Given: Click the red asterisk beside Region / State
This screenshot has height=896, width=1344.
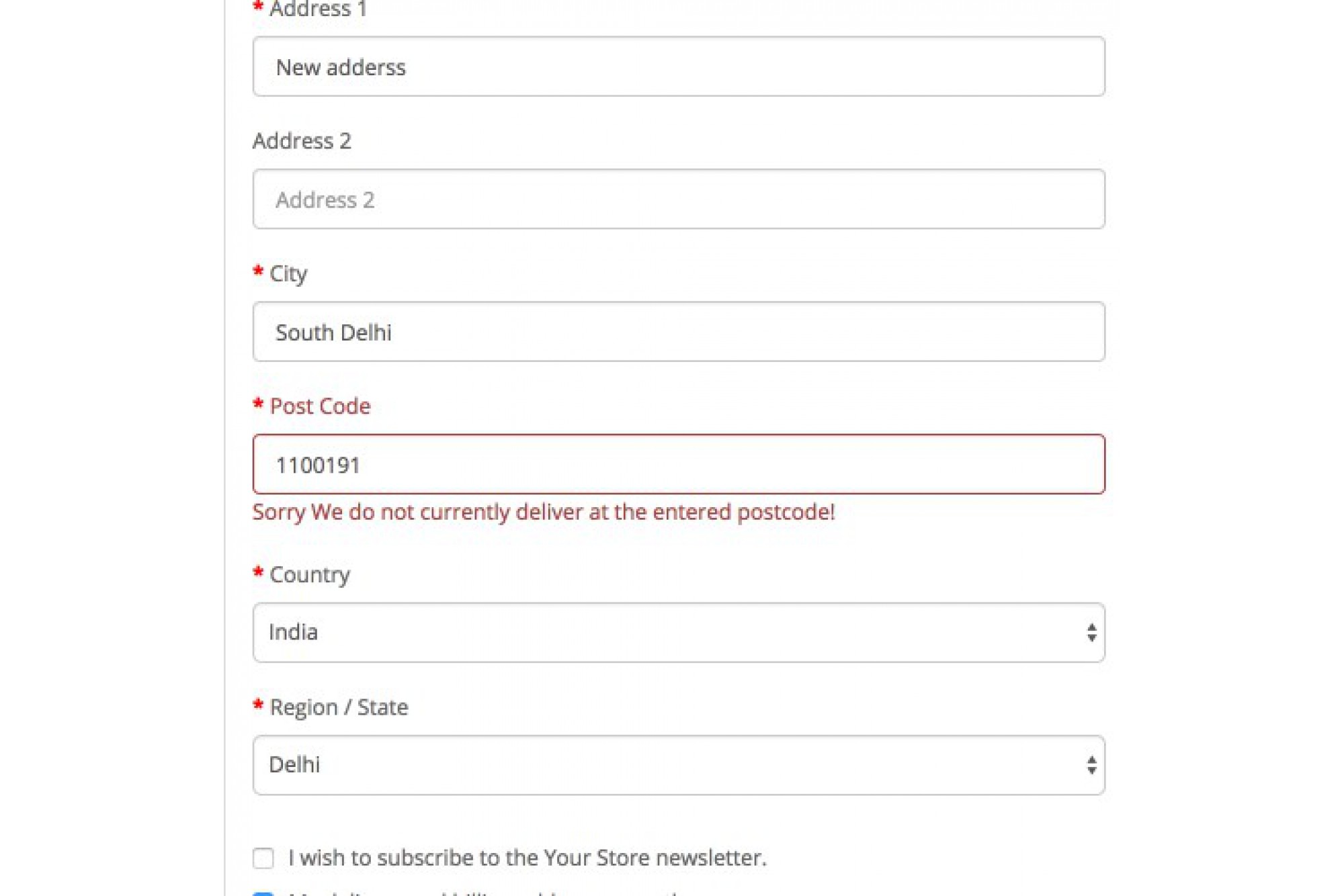Looking at the screenshot, I should tap(257, 707).
